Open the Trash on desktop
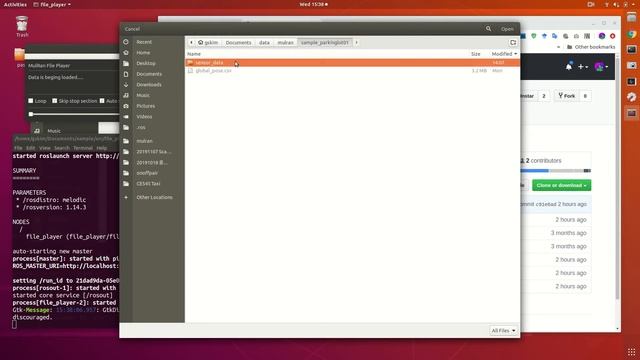The image size is (640, 360). pyautogui.click(x=22, y=27)
